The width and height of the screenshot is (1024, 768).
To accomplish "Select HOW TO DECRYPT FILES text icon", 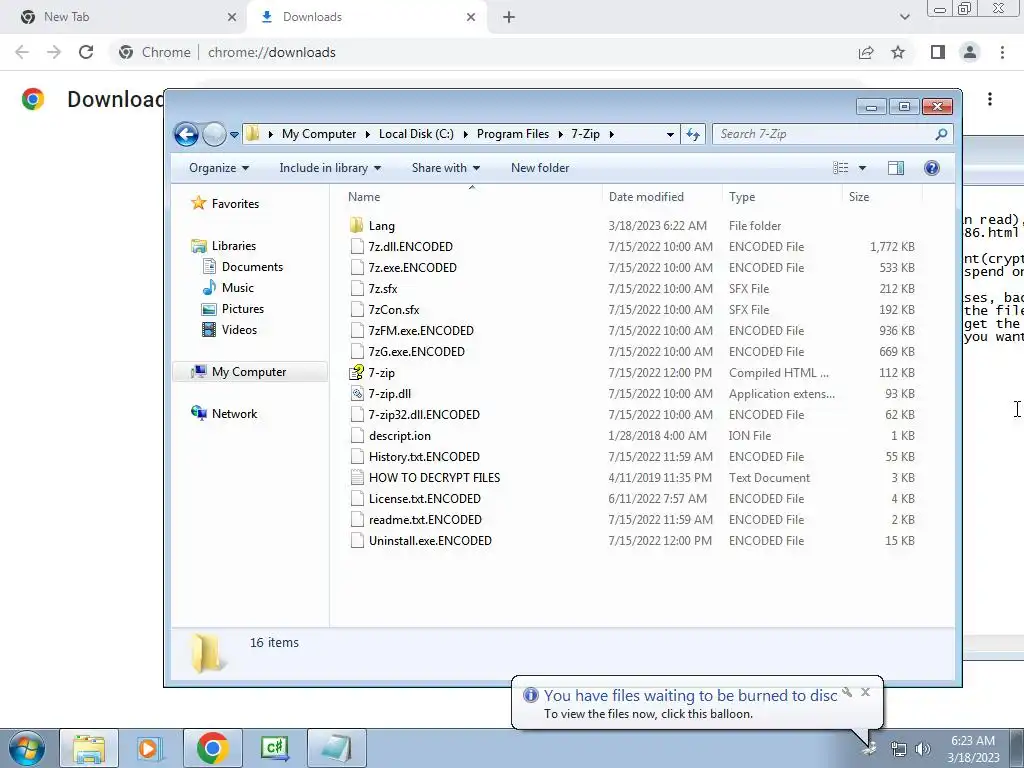I will [x=357, y=477].
